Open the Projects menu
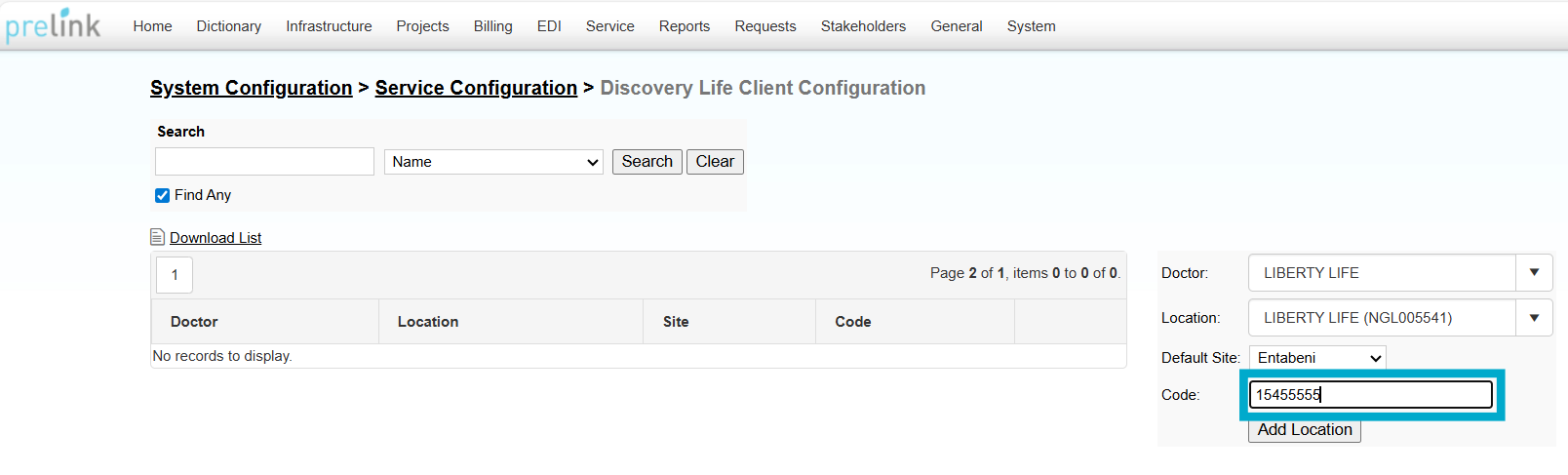 coord(422,26)
